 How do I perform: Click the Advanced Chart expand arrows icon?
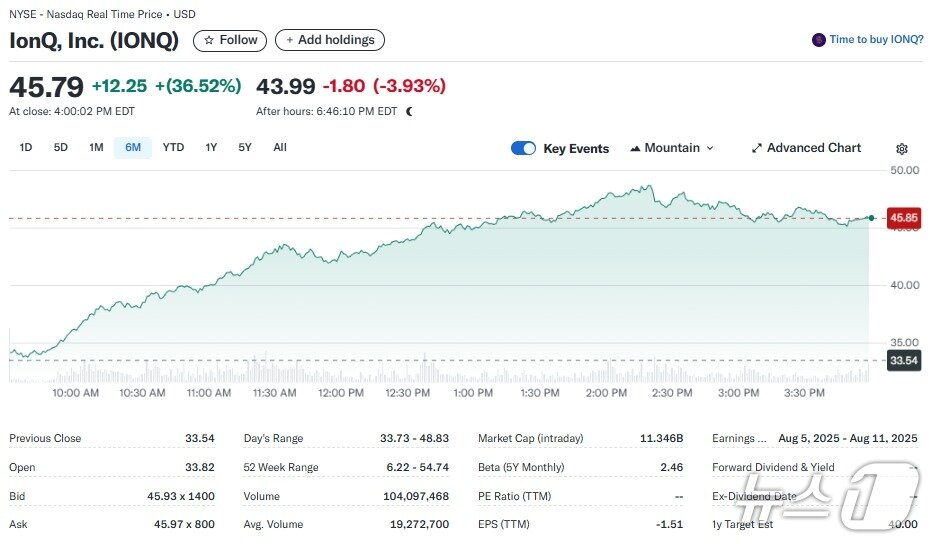[756, 148]
